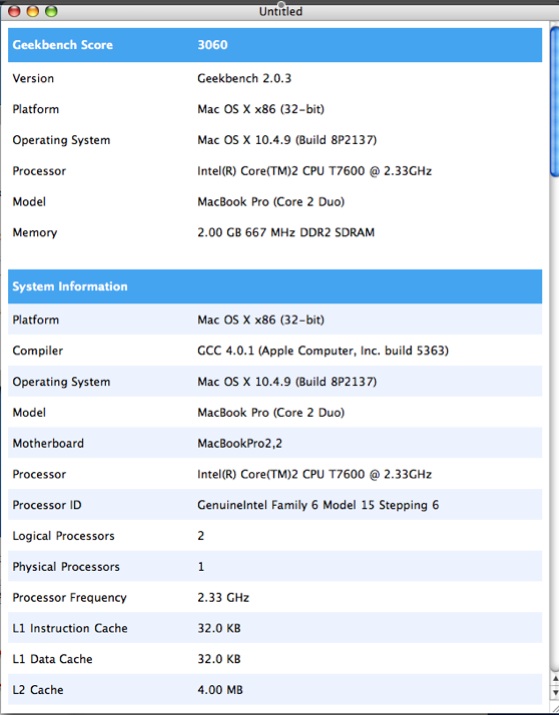
Task: Select "Operating System" label in the score summary
Action: tap(61, 140)
